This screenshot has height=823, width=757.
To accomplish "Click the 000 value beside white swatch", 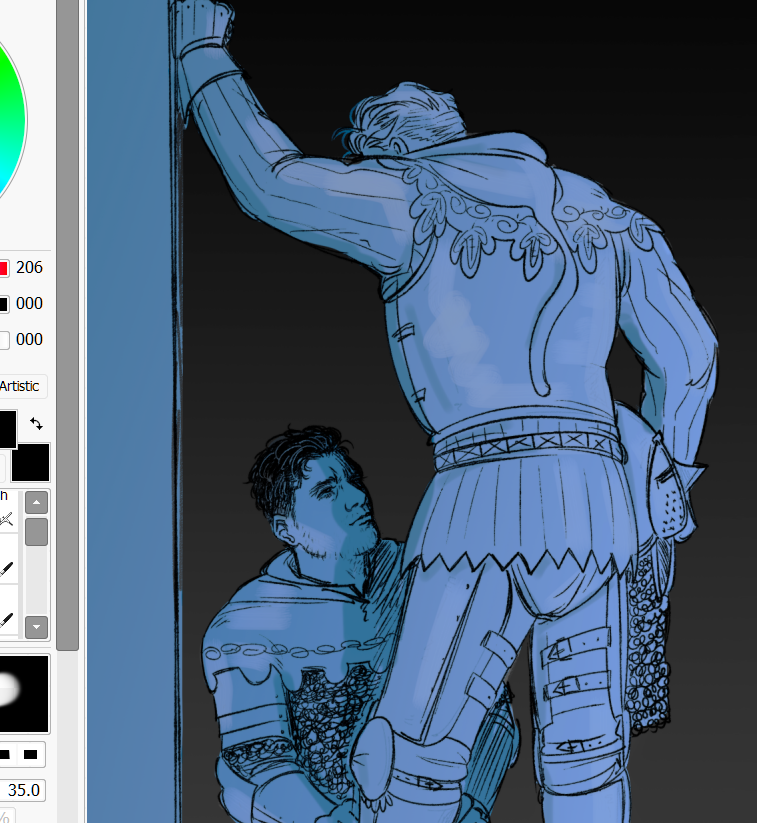I will pos(29,339).
